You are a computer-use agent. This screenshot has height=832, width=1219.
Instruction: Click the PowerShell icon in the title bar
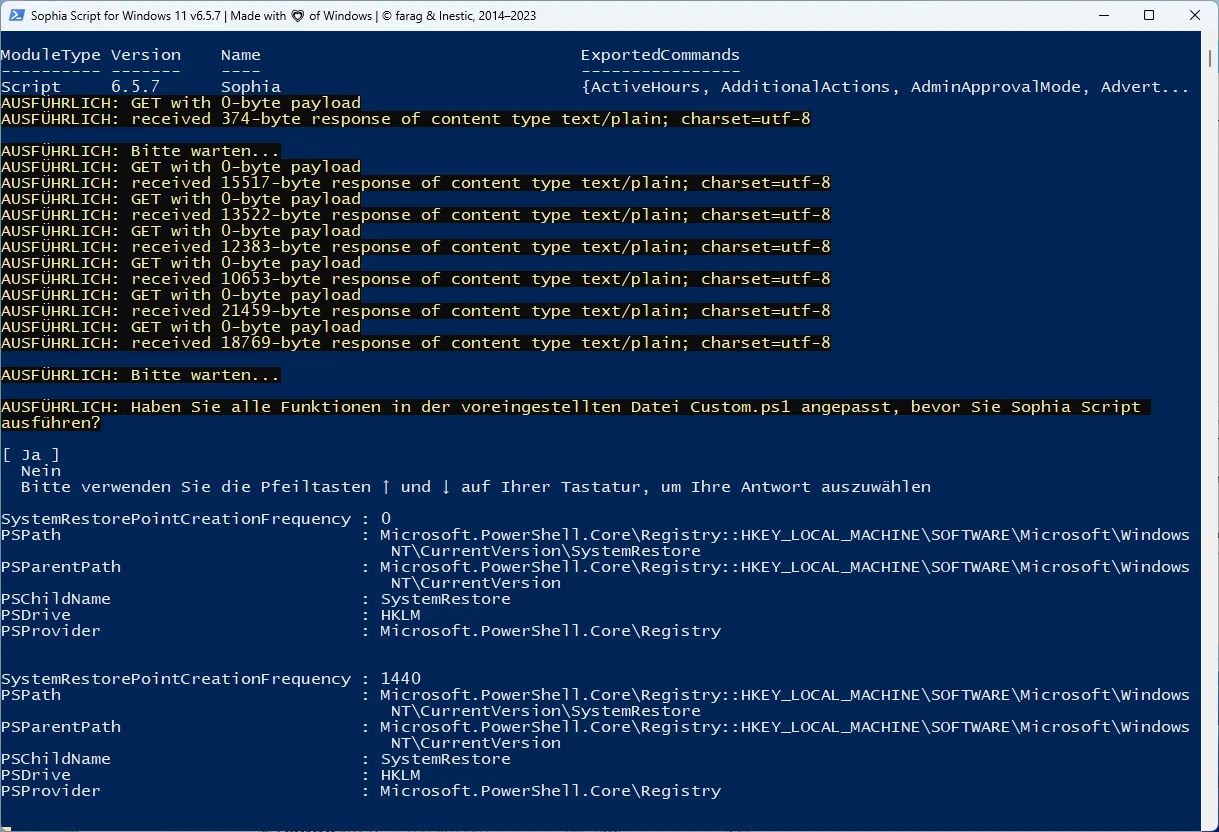tap(16, 15)
